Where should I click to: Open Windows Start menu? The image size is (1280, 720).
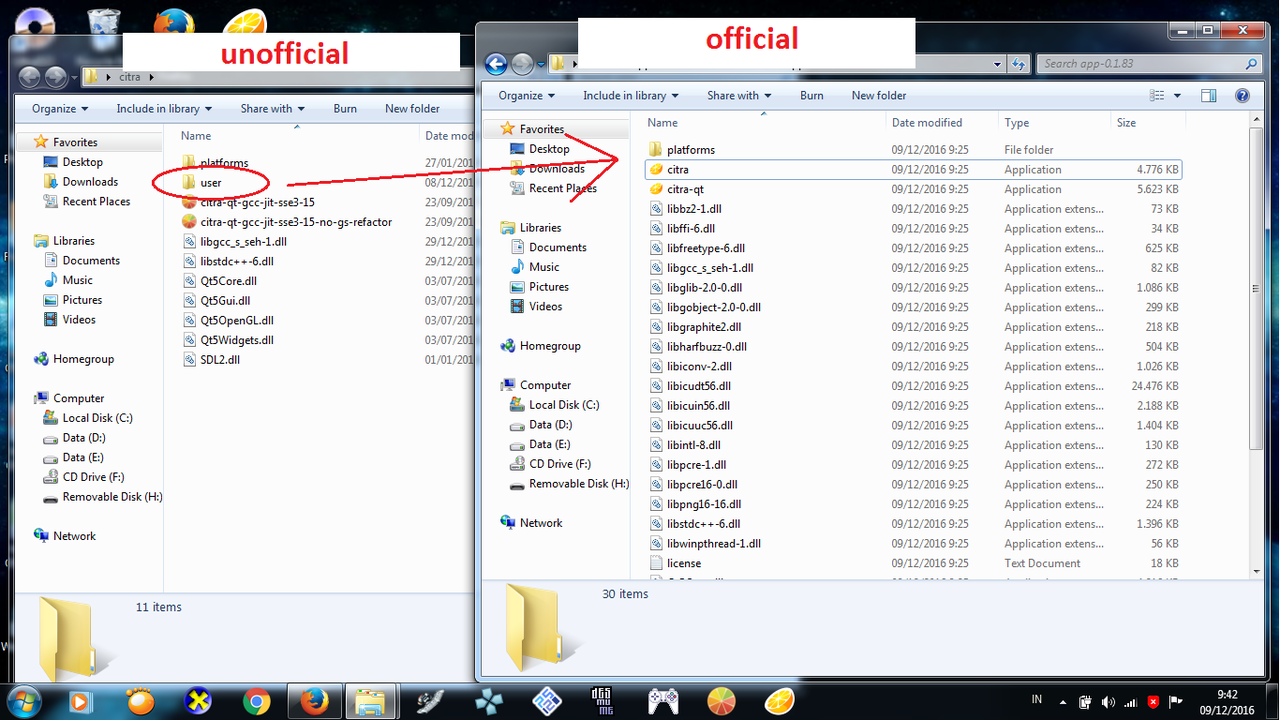[x=22, y=701]
